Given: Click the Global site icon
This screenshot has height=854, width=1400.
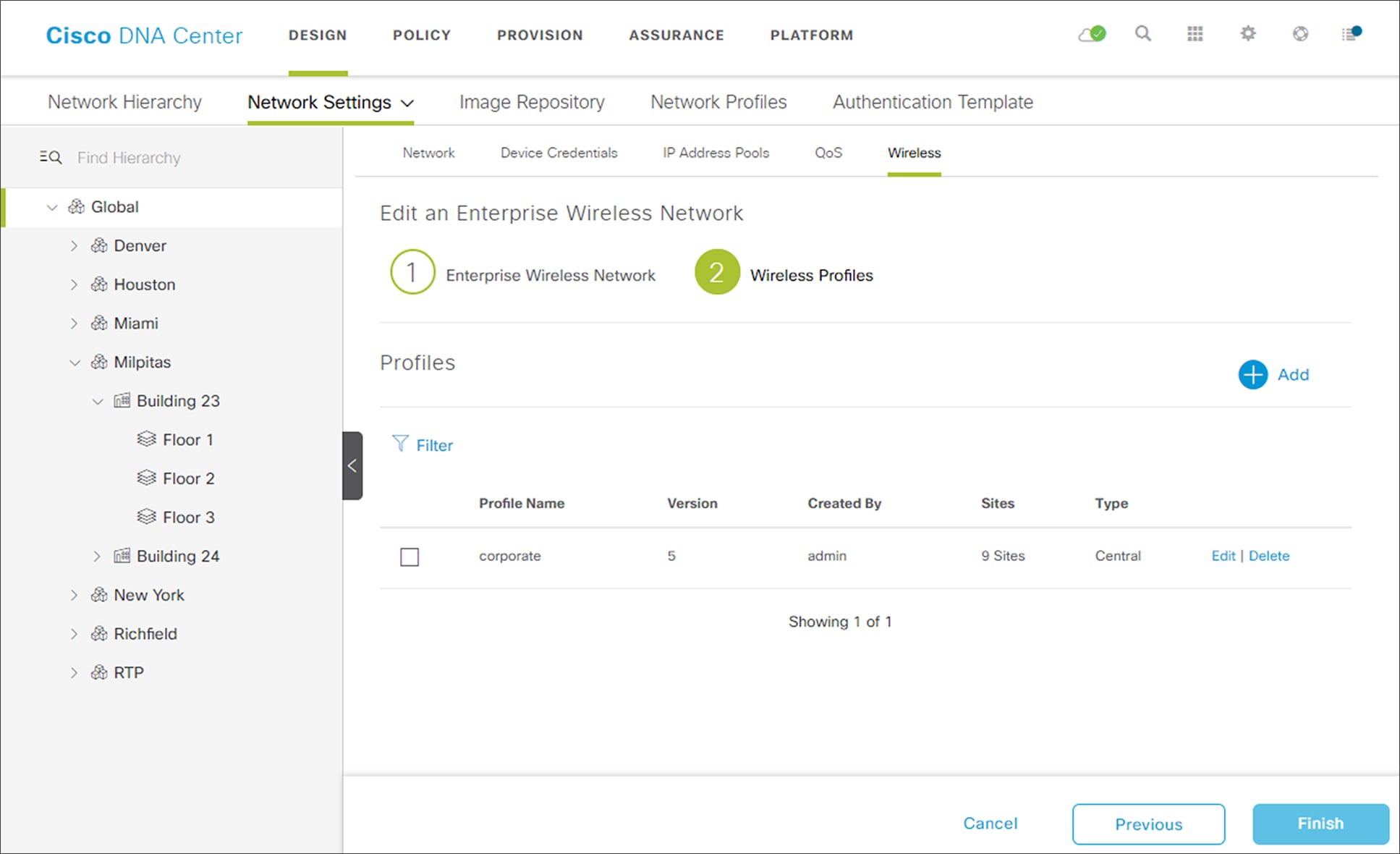Looking at the screenshot, I should [77, 207].
